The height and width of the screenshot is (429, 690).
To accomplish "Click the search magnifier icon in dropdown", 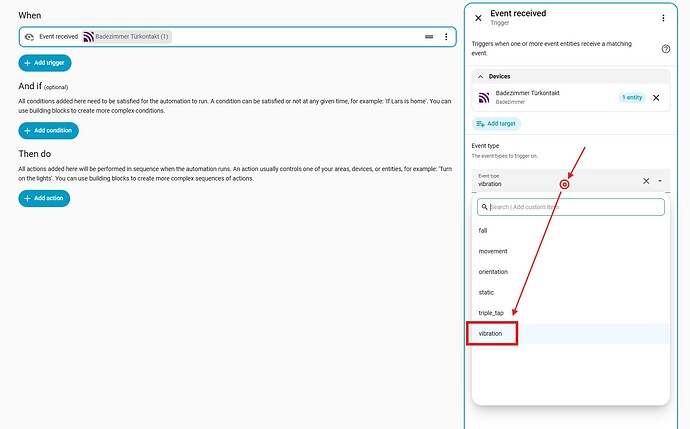I will (x=484, y=207).
